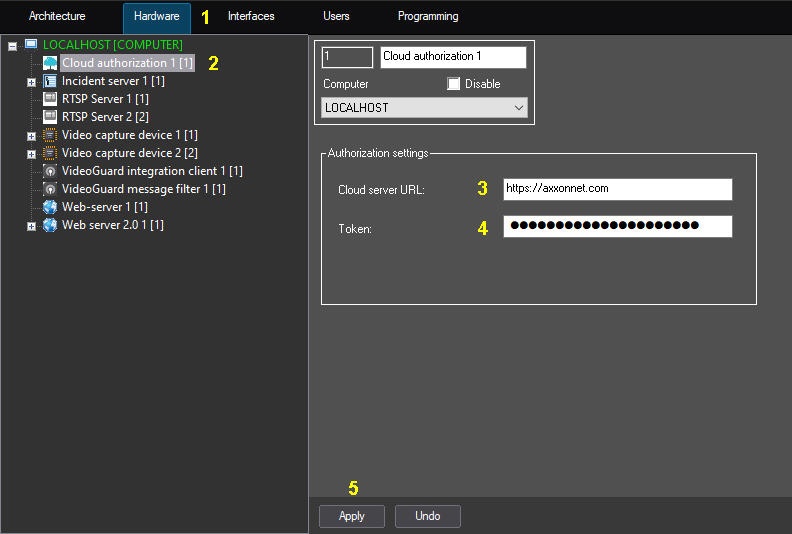
Task: Expand the Video capture device 2 node
Action: [31, 154]
